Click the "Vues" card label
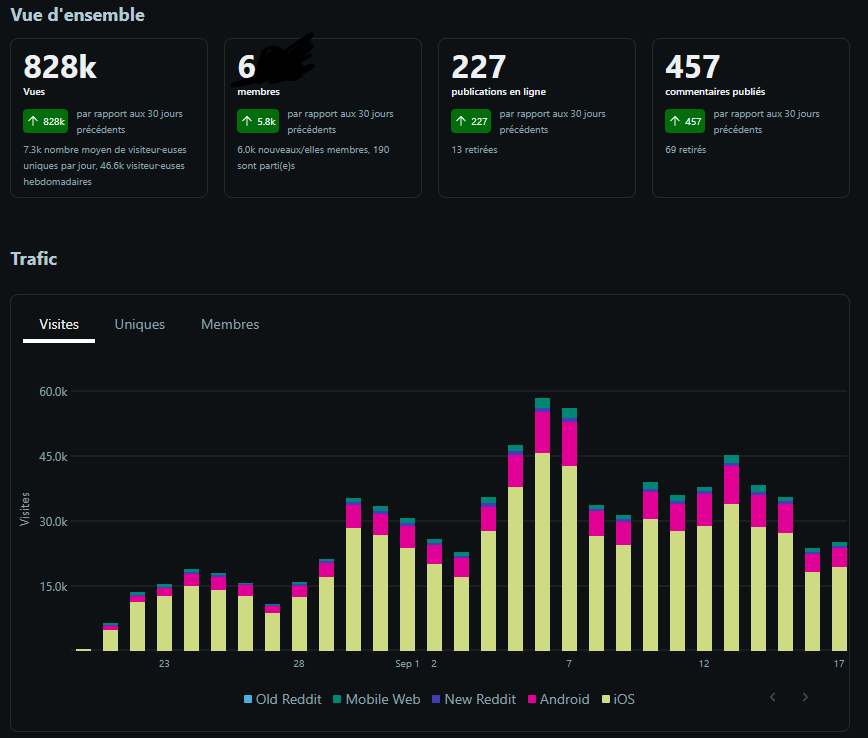The width and height of the screenshot is (868, 738). 34,91
